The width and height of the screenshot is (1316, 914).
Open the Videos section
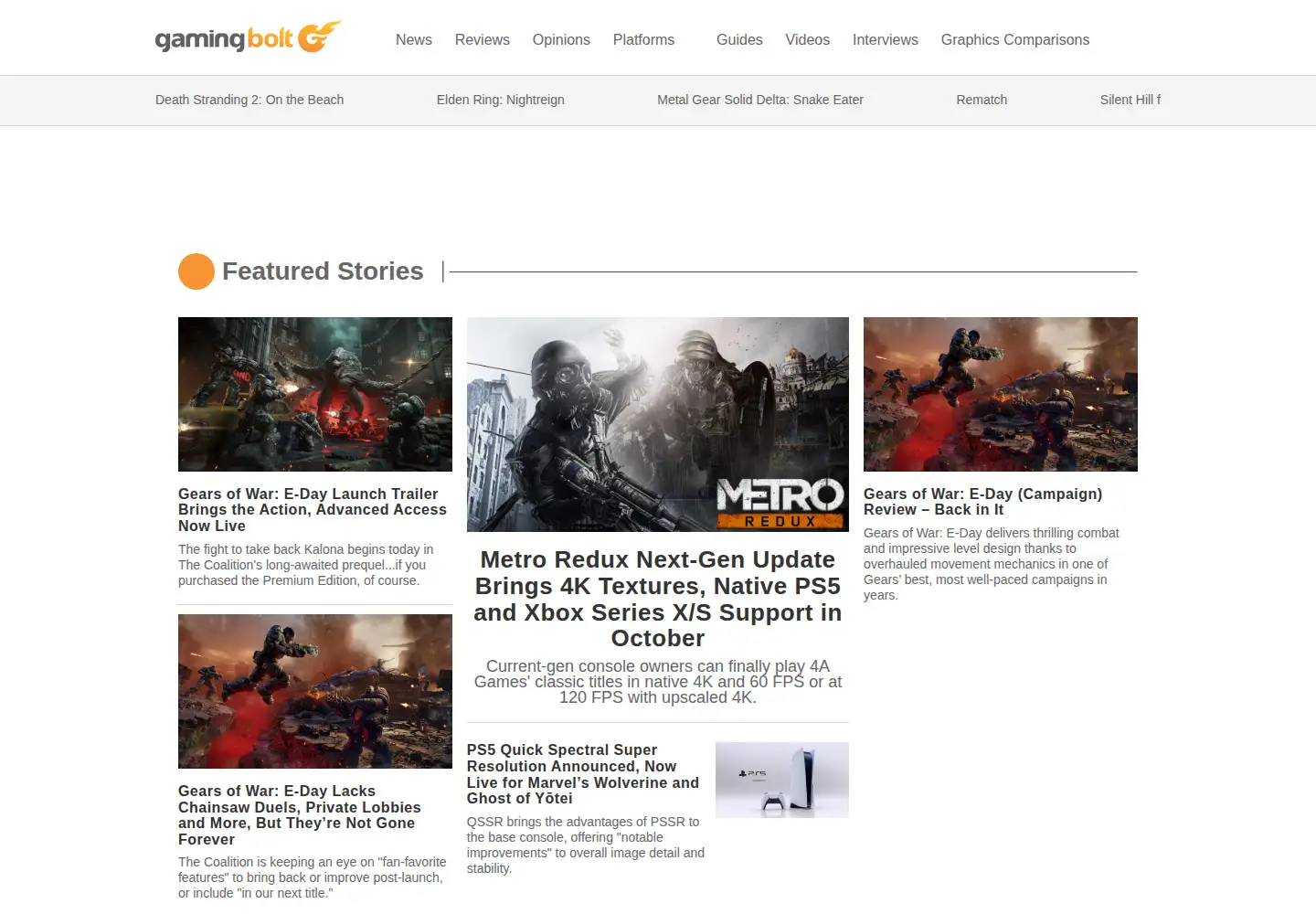808,40
